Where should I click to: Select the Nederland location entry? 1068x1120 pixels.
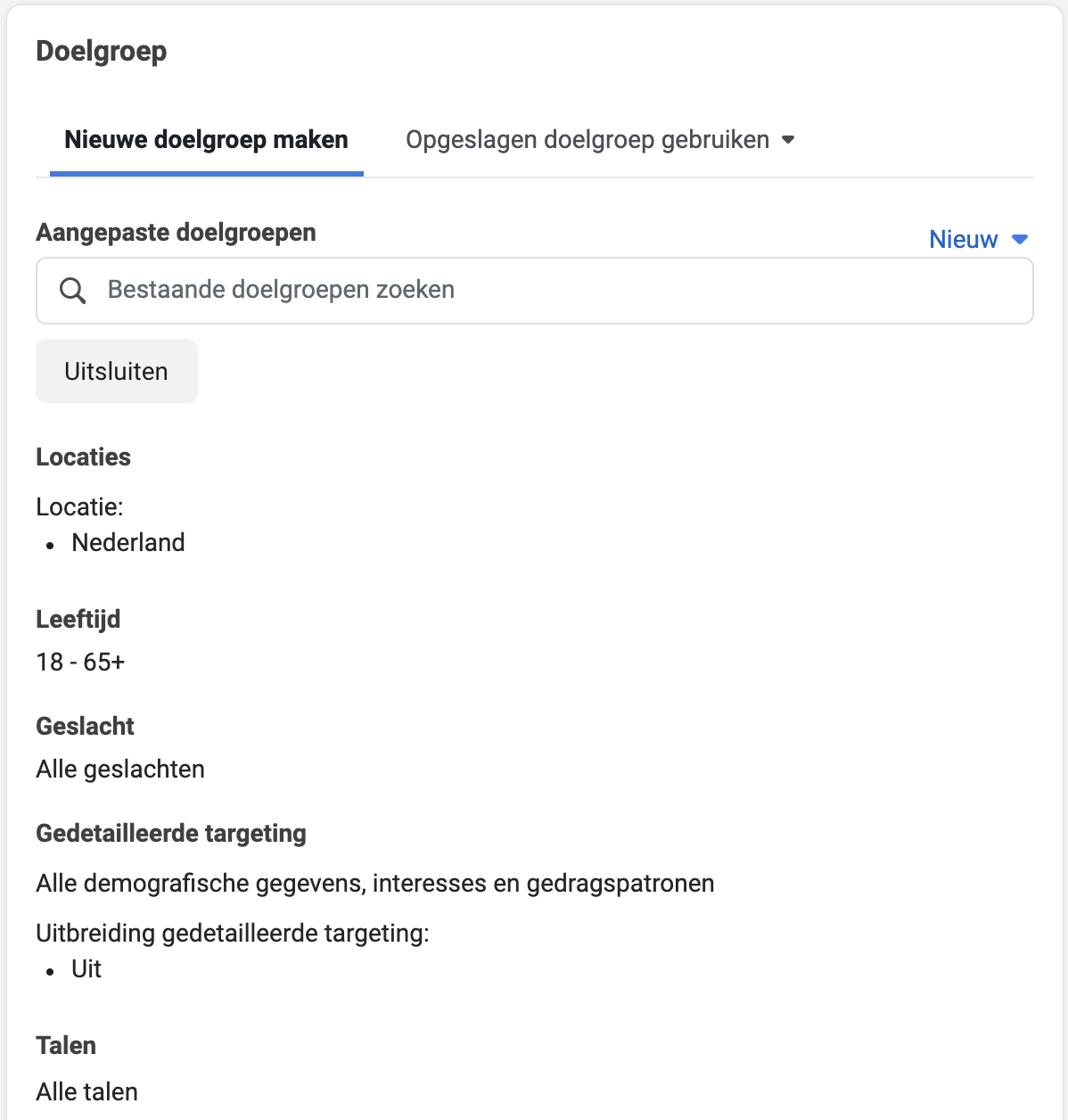(x=128, y=542)
